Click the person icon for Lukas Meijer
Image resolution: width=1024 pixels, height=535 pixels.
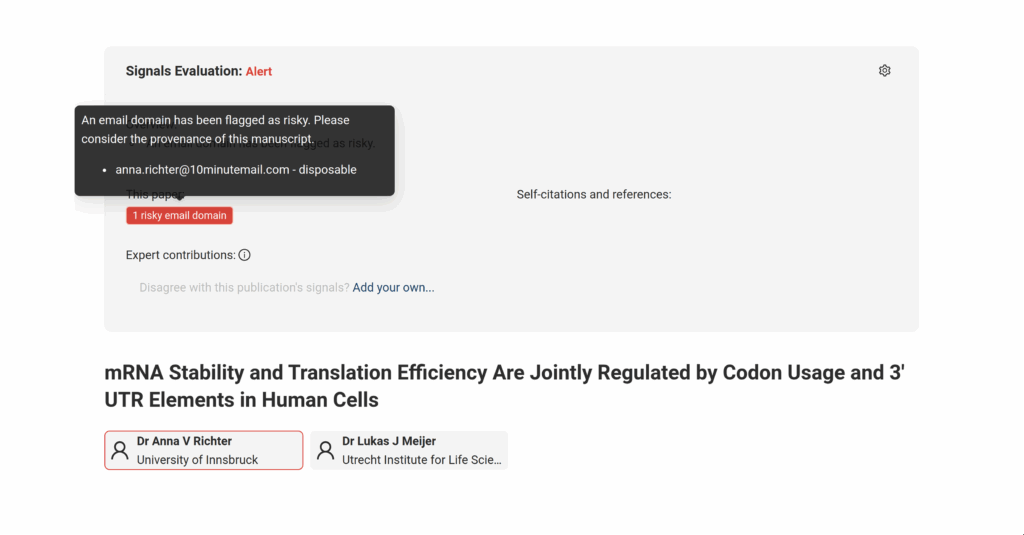[x=325, y=450]
